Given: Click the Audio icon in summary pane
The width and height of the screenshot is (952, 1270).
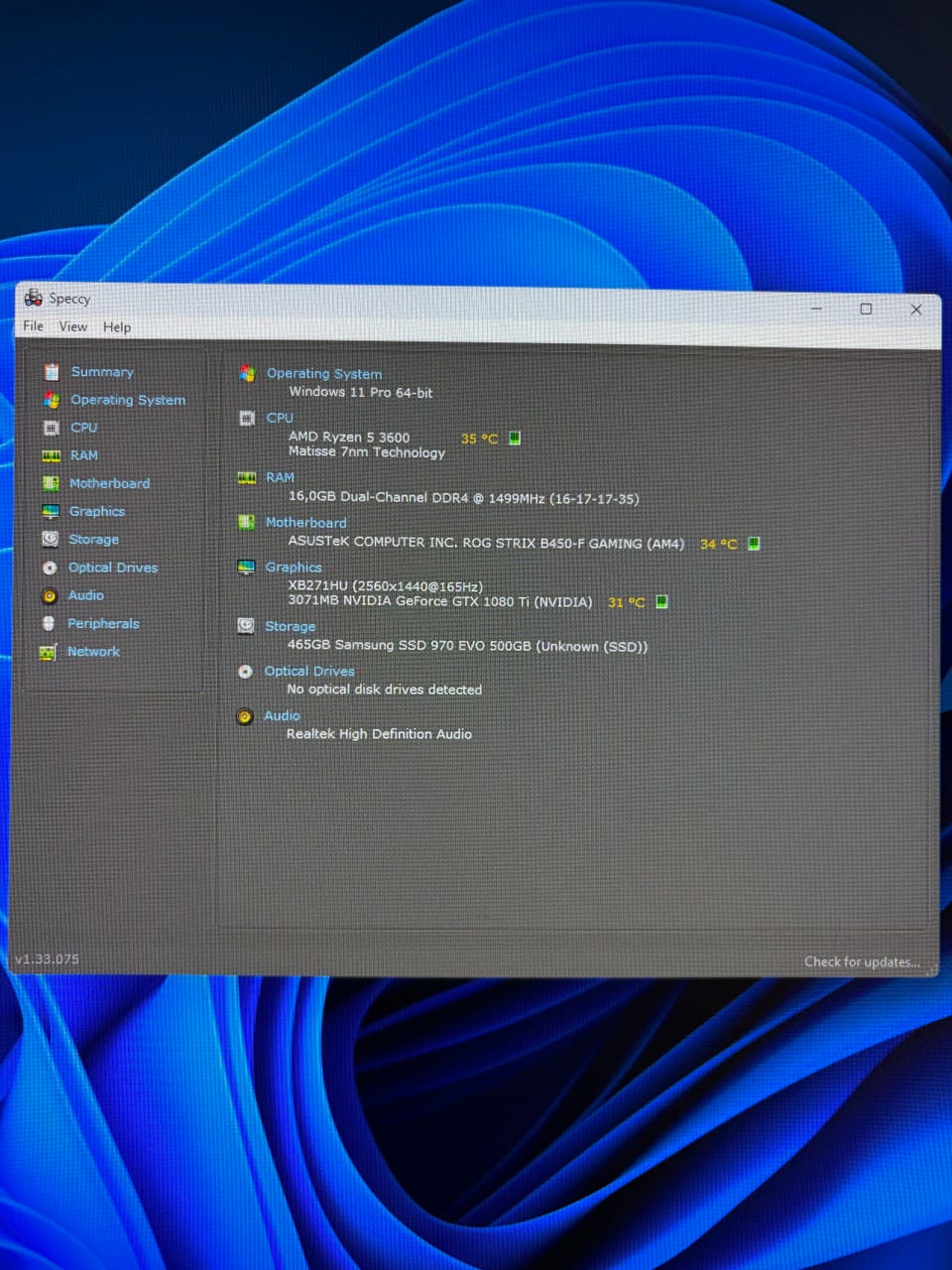Looking at the screenshot, I should pyautogui.click(x=245, y=716).
